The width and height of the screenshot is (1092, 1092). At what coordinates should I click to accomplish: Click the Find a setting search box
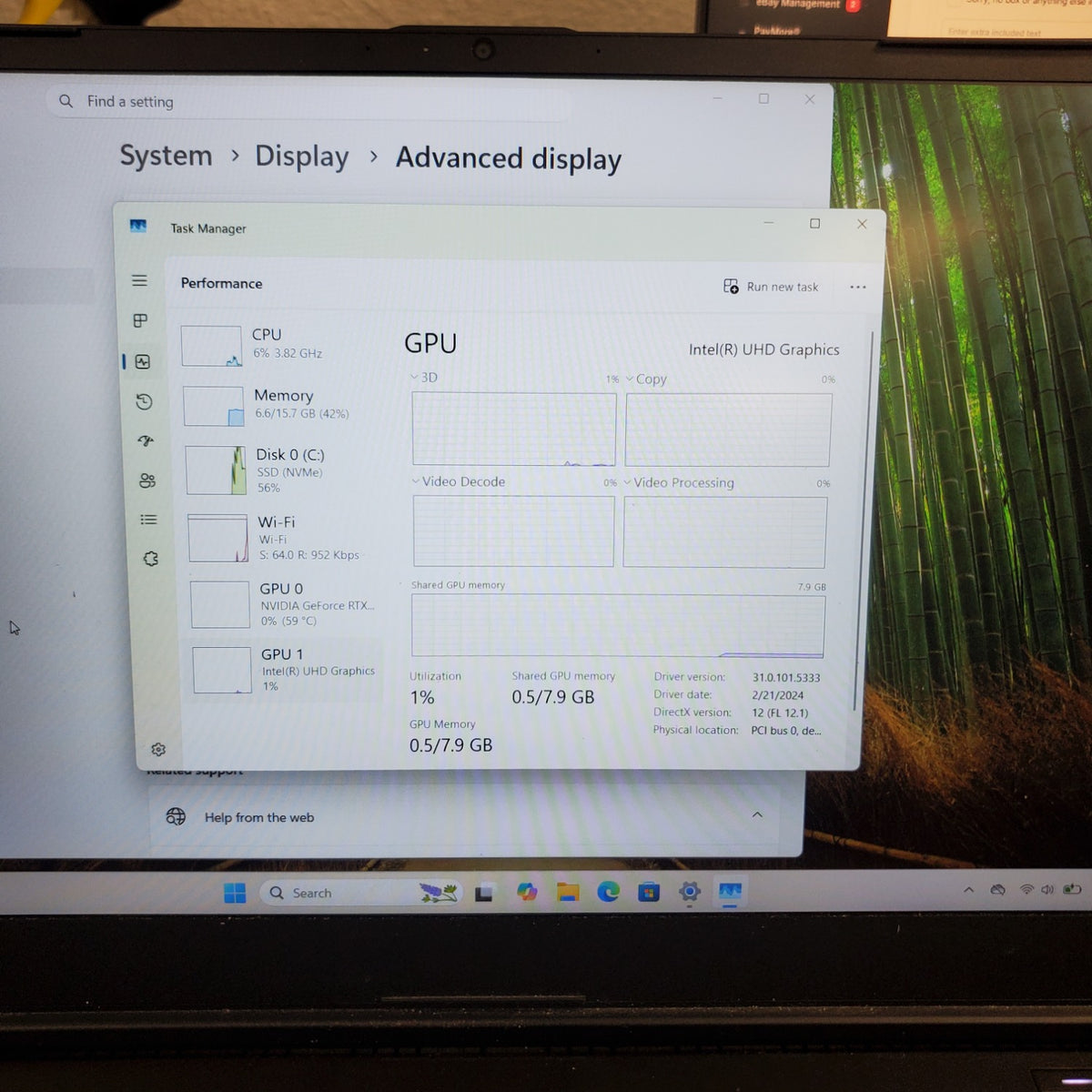point(309,102)
